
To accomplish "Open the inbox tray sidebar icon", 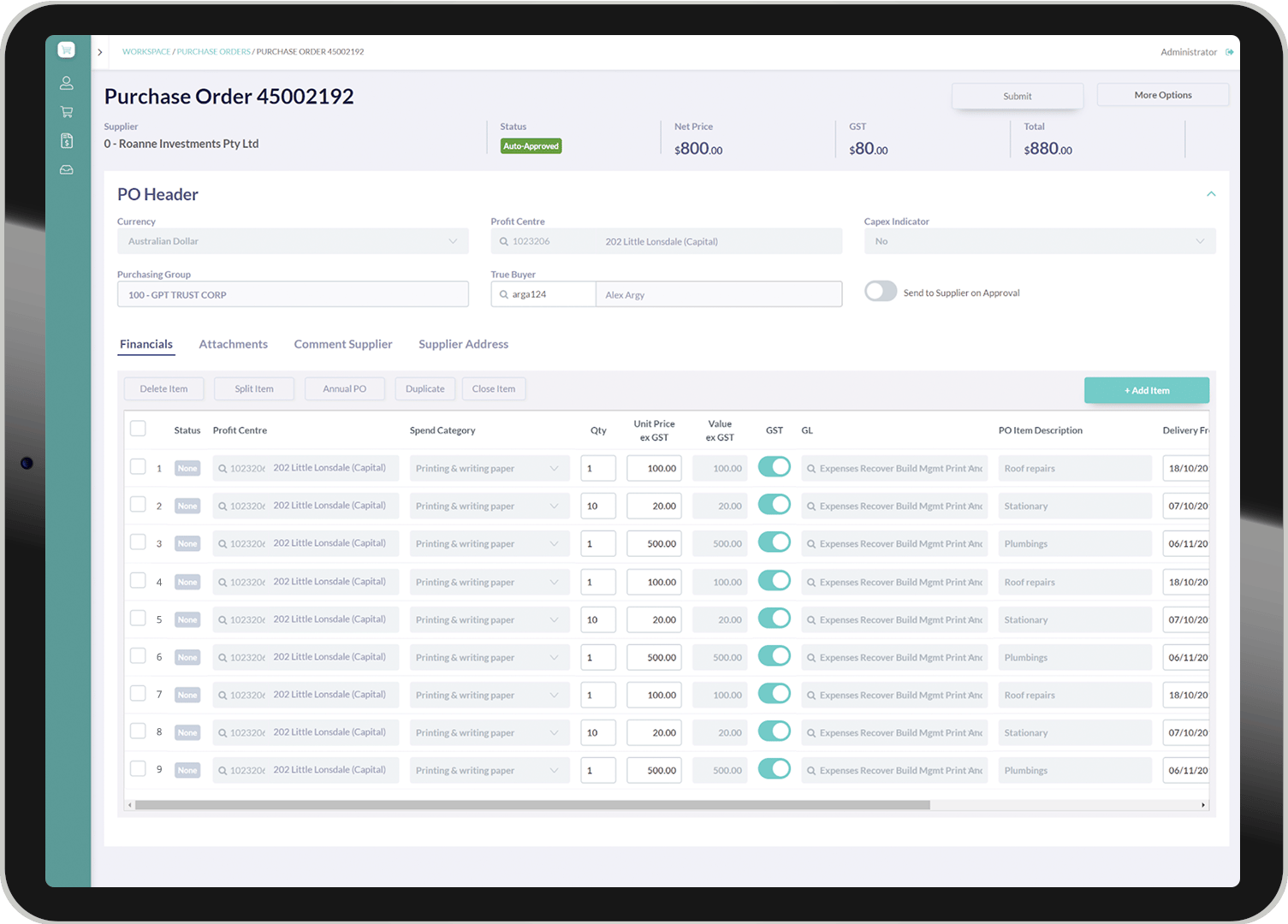I will coord(66,170).
